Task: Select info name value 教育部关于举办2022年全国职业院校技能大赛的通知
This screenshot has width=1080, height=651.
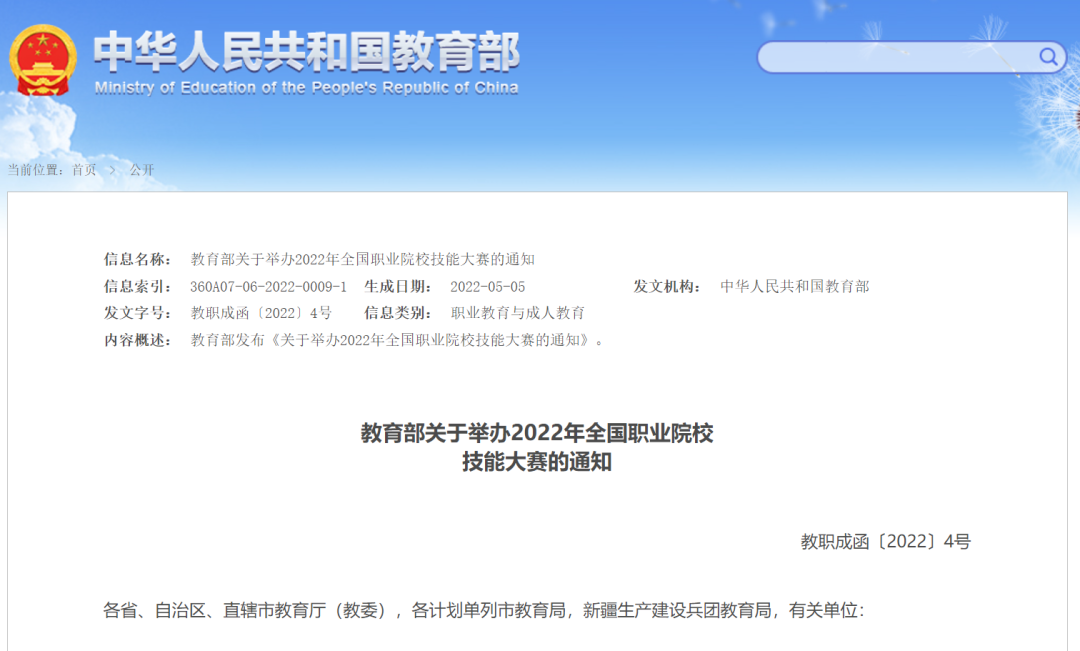Action: (362, 260)
